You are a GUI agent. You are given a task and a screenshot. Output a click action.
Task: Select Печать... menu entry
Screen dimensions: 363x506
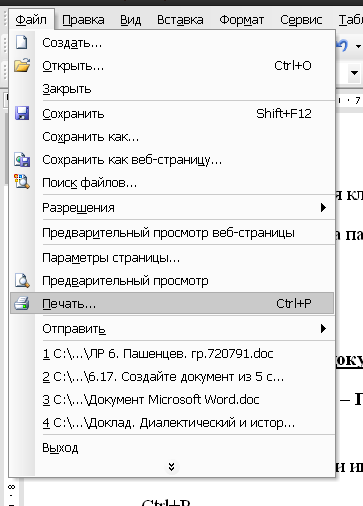pyautogui.click(x=172, y=303)
